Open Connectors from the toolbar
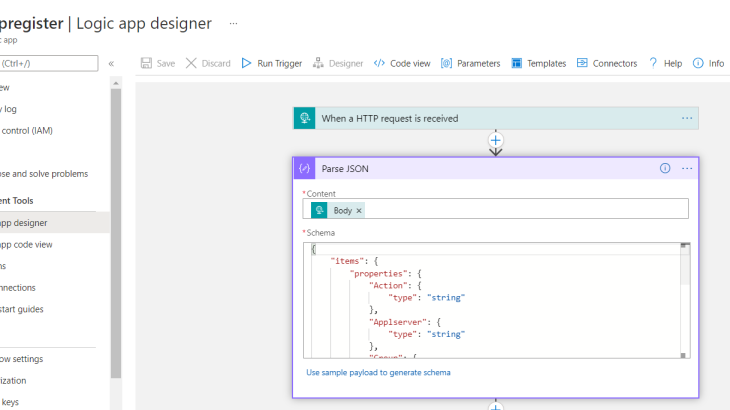 (x=607, y=63)
